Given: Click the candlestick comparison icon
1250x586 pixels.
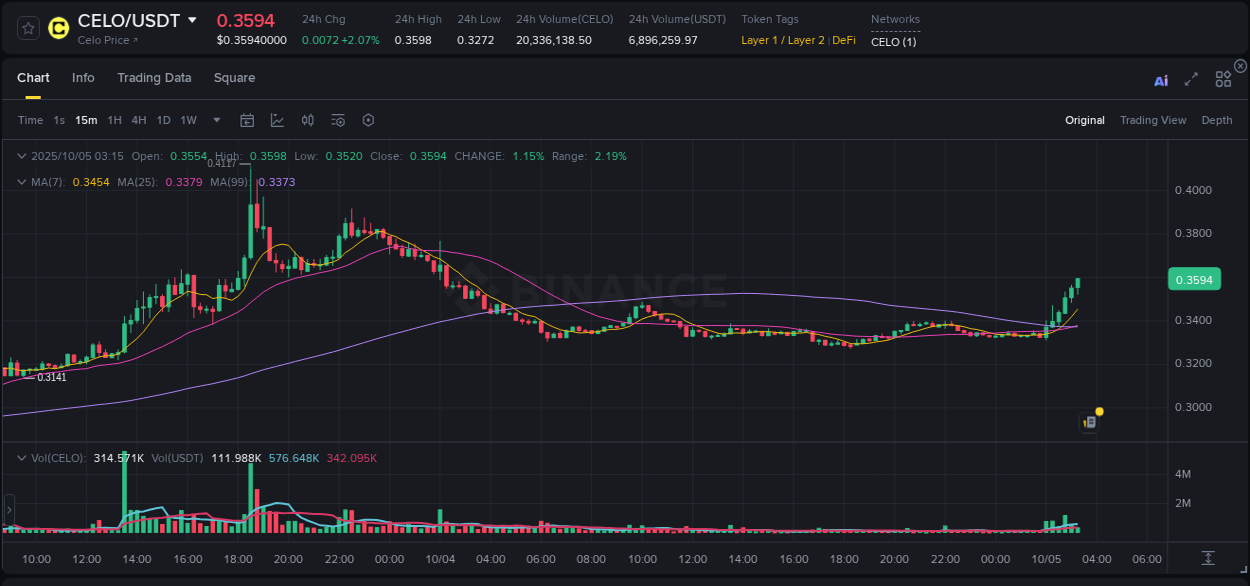Looking at the screenshot, I should 307,119.
